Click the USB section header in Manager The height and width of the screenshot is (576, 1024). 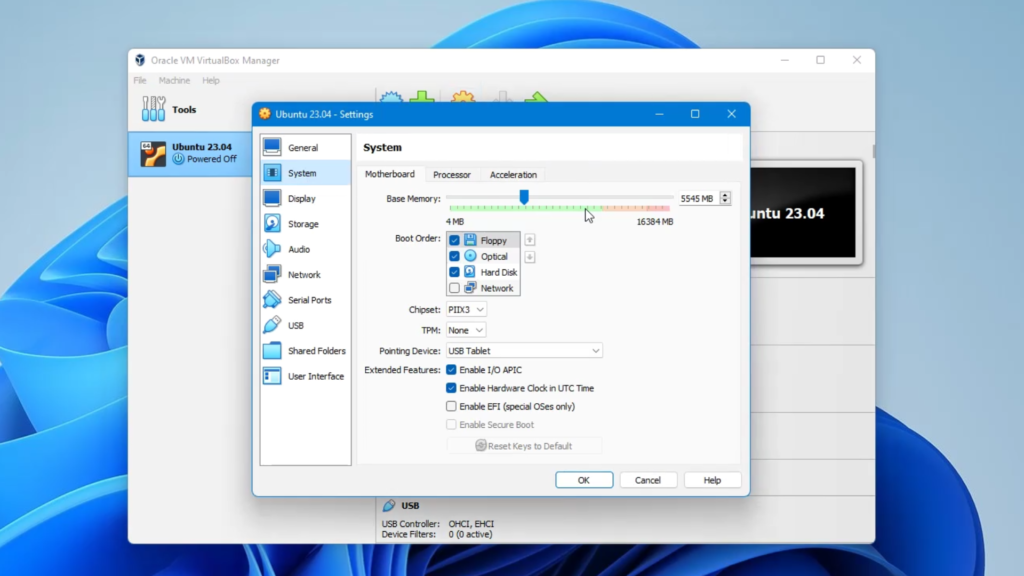pos(410,505)
